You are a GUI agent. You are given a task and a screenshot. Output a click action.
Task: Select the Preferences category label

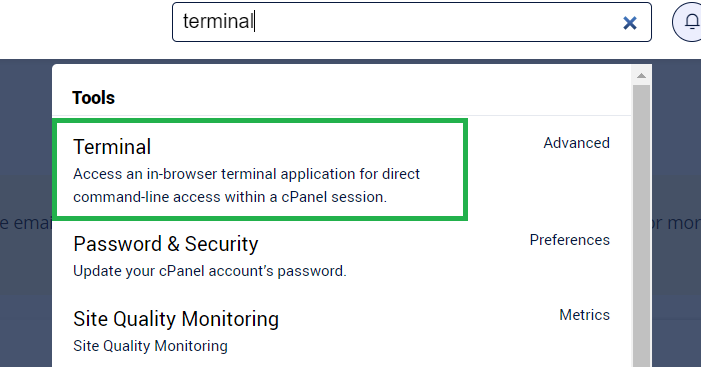coord(570,240)
